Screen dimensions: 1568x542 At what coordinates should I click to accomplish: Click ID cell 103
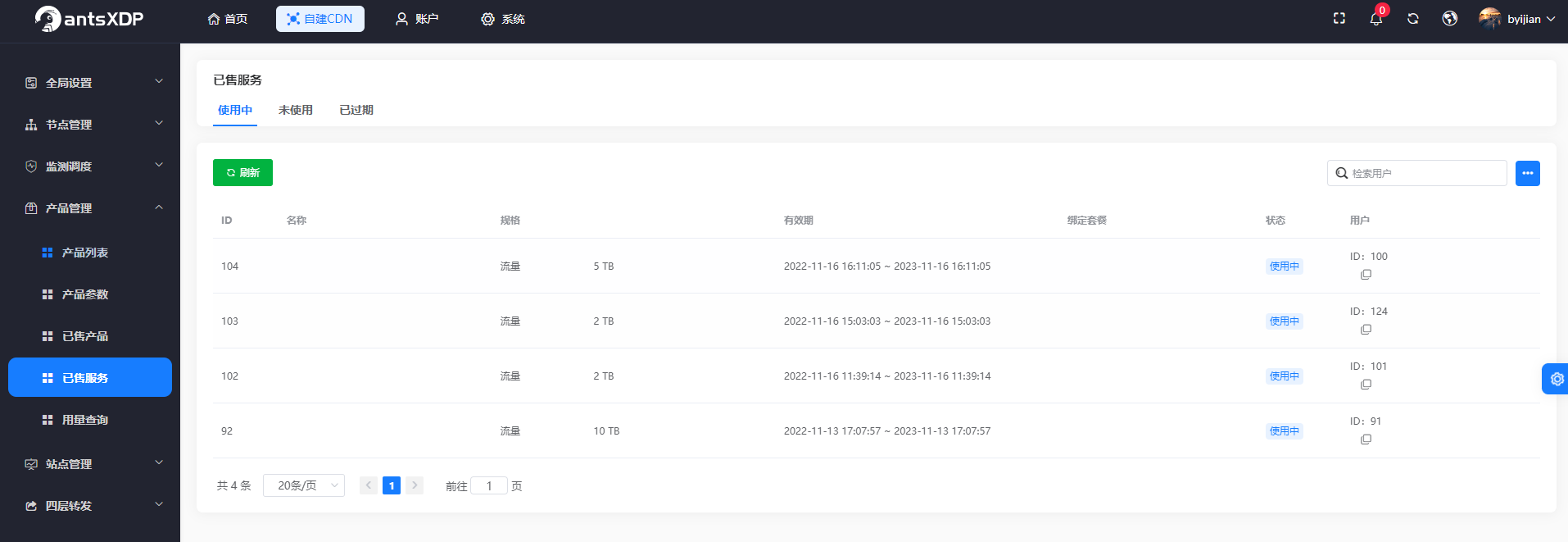pos(229,321)
